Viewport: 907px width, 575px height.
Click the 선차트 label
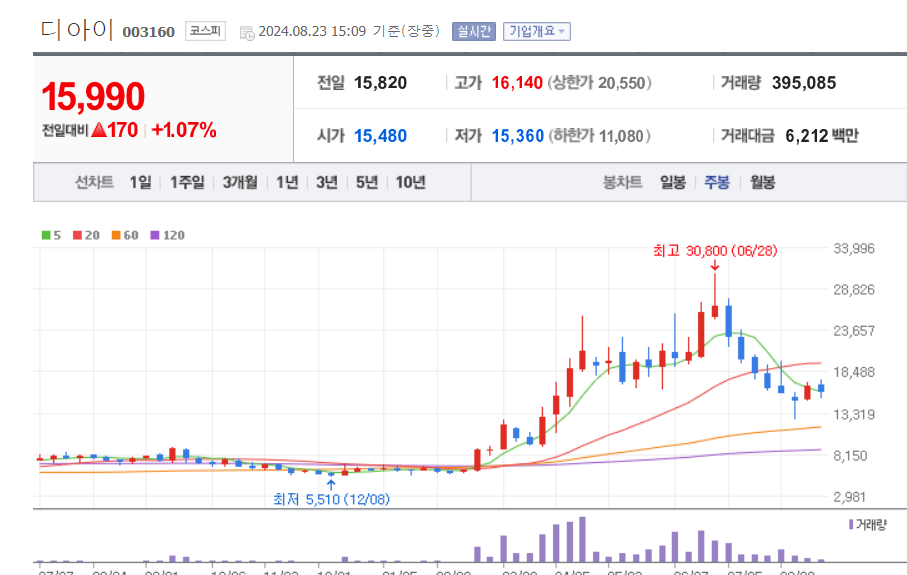(94, 183)
